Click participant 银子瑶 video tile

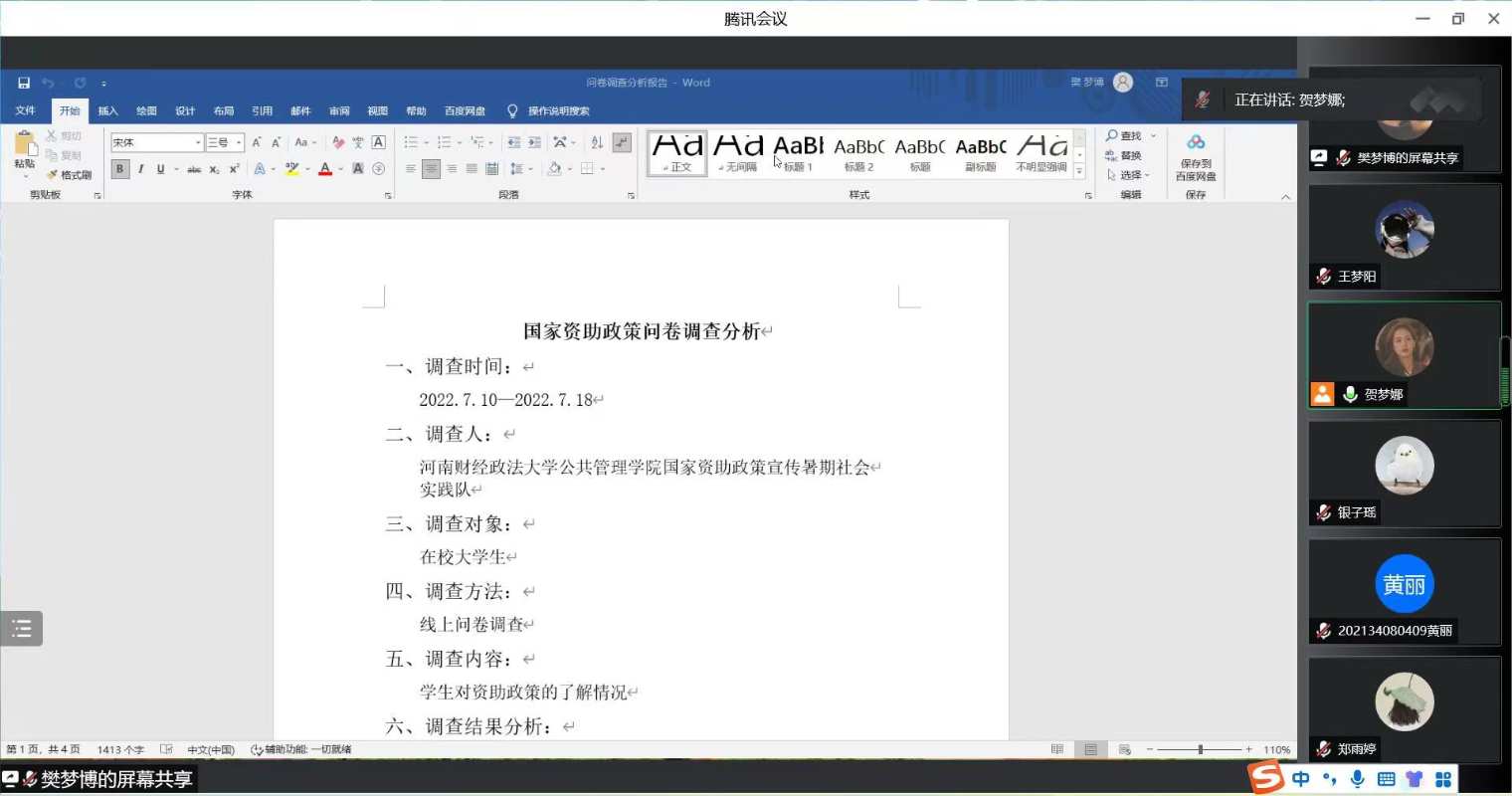point(1404,474)
